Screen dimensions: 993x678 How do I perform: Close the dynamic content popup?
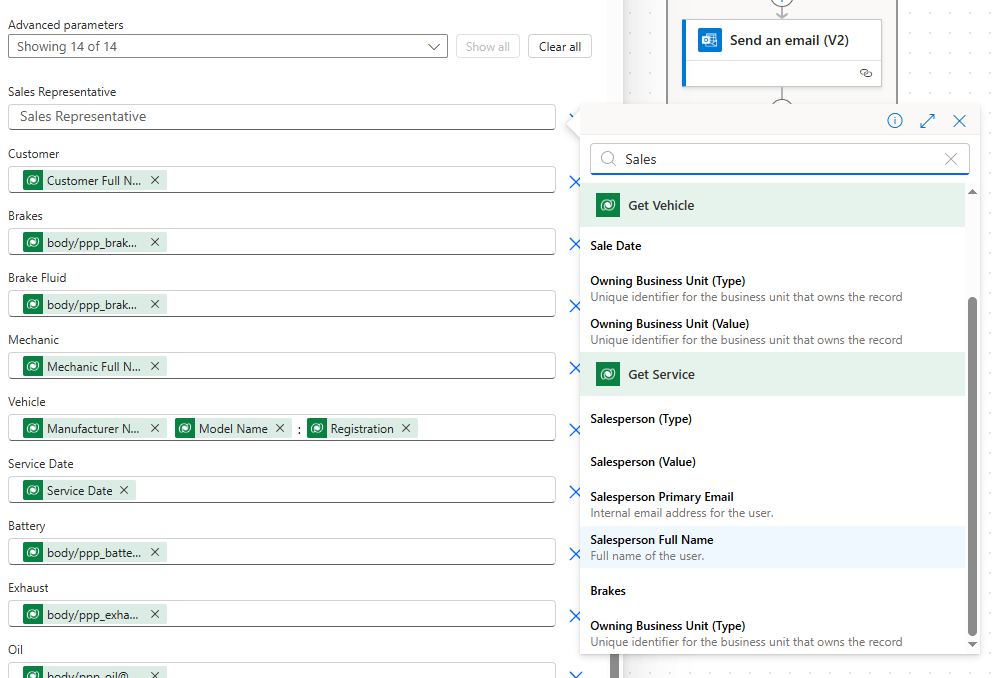click(x=959, y=121)
